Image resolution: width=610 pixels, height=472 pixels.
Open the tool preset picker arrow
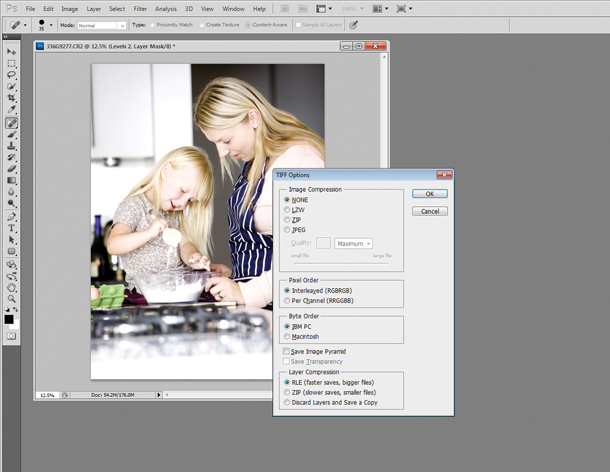pos(25,25)
